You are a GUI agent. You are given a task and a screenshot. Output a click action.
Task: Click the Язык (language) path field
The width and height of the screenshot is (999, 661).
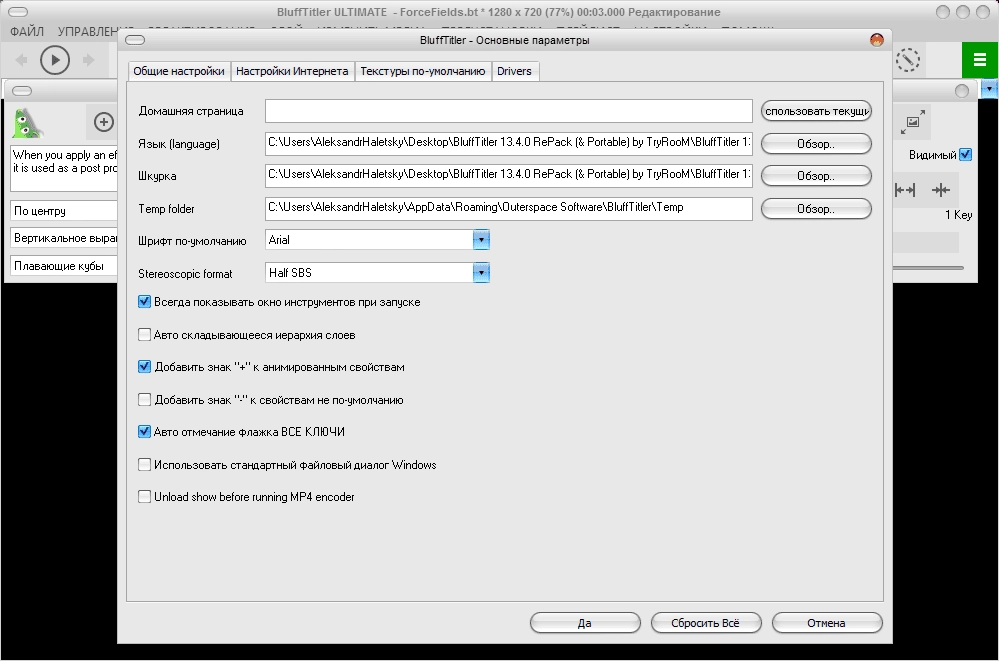click(508, 143)
